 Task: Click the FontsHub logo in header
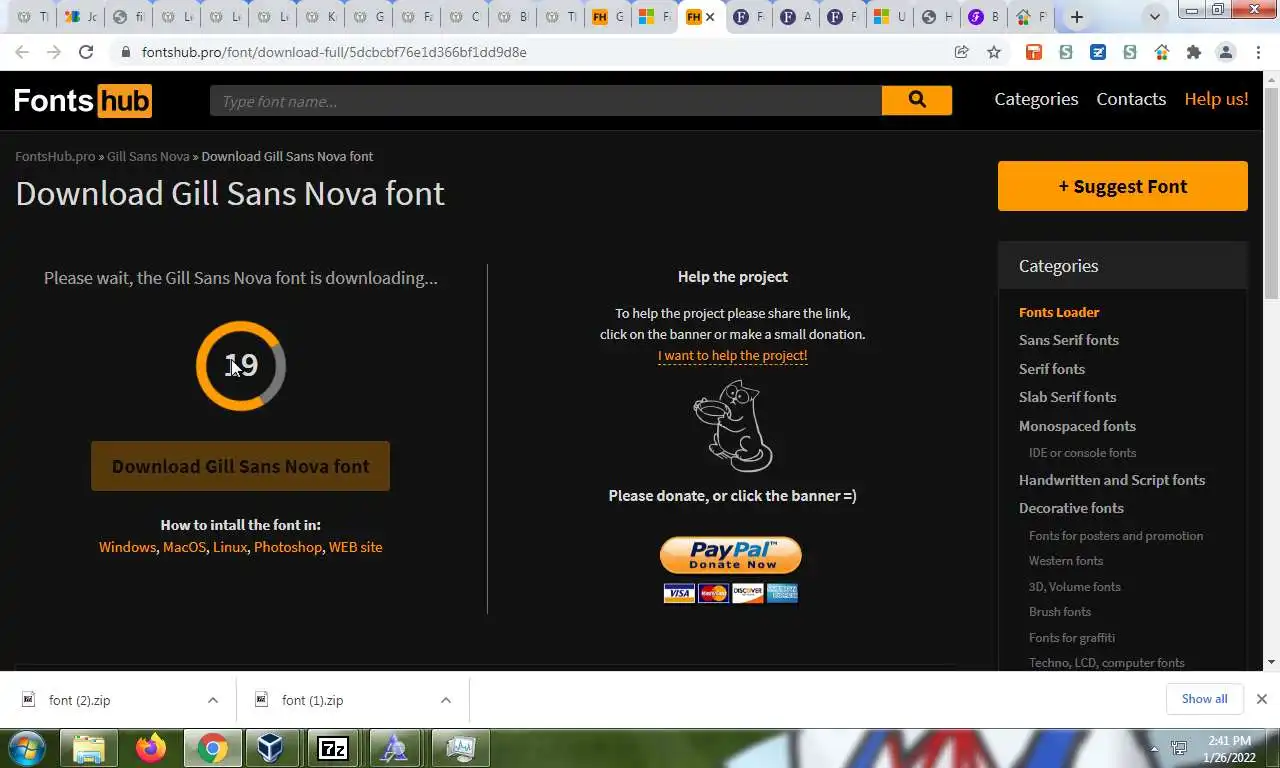click(x=83, y=100)
